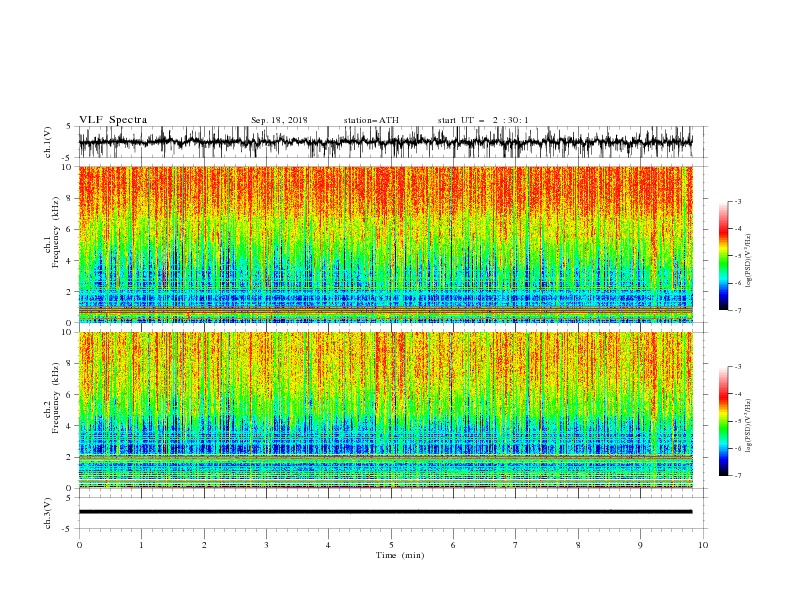Click tick label "7" on the Time axis

(516, 545)
